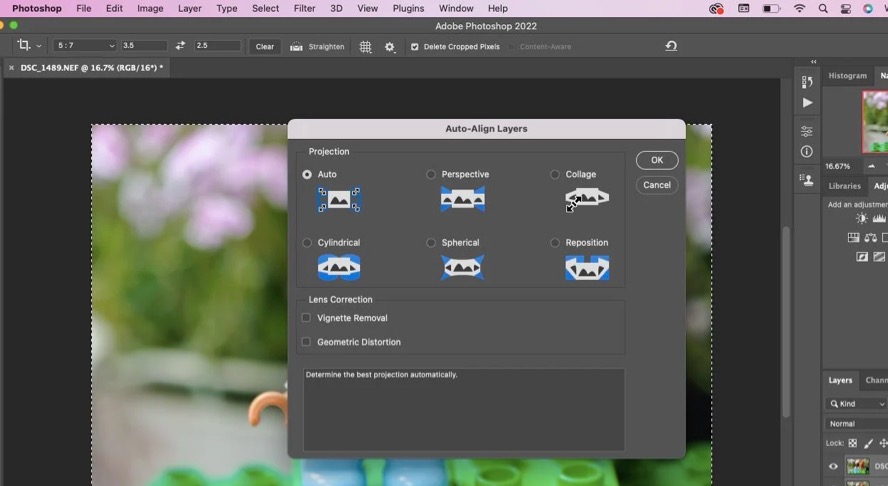888x486 pixels.
Task: Cancel the Auto-Align Layers dialog
Action: click(x=657, y=185)
